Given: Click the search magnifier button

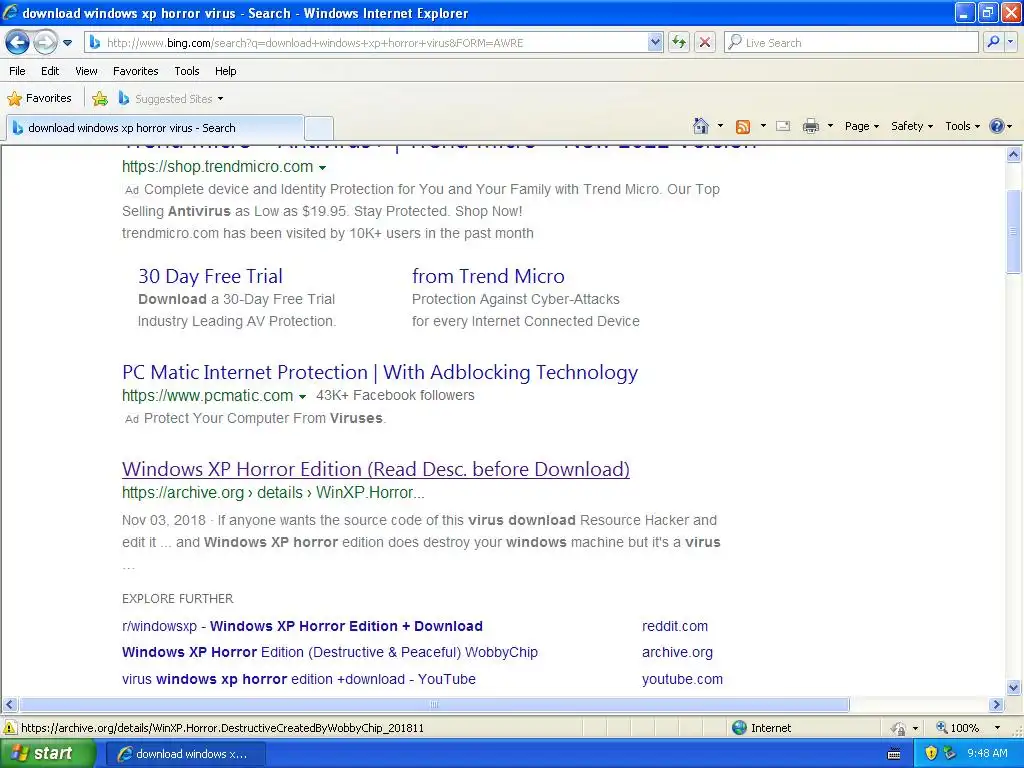Looking at the screenshot, I should click(x=993, y=42).
